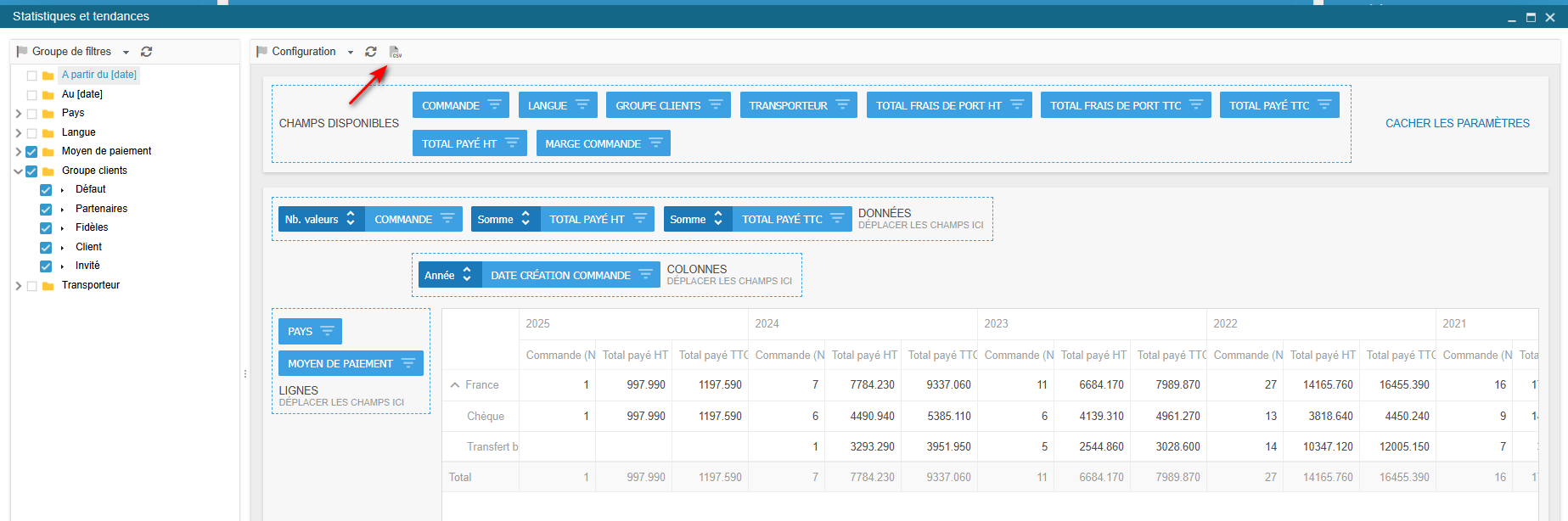Viewport: 1568px width, 521px height.
Task: Uncheck the Moyen de paiement checkbox
Action: (31, 152)
